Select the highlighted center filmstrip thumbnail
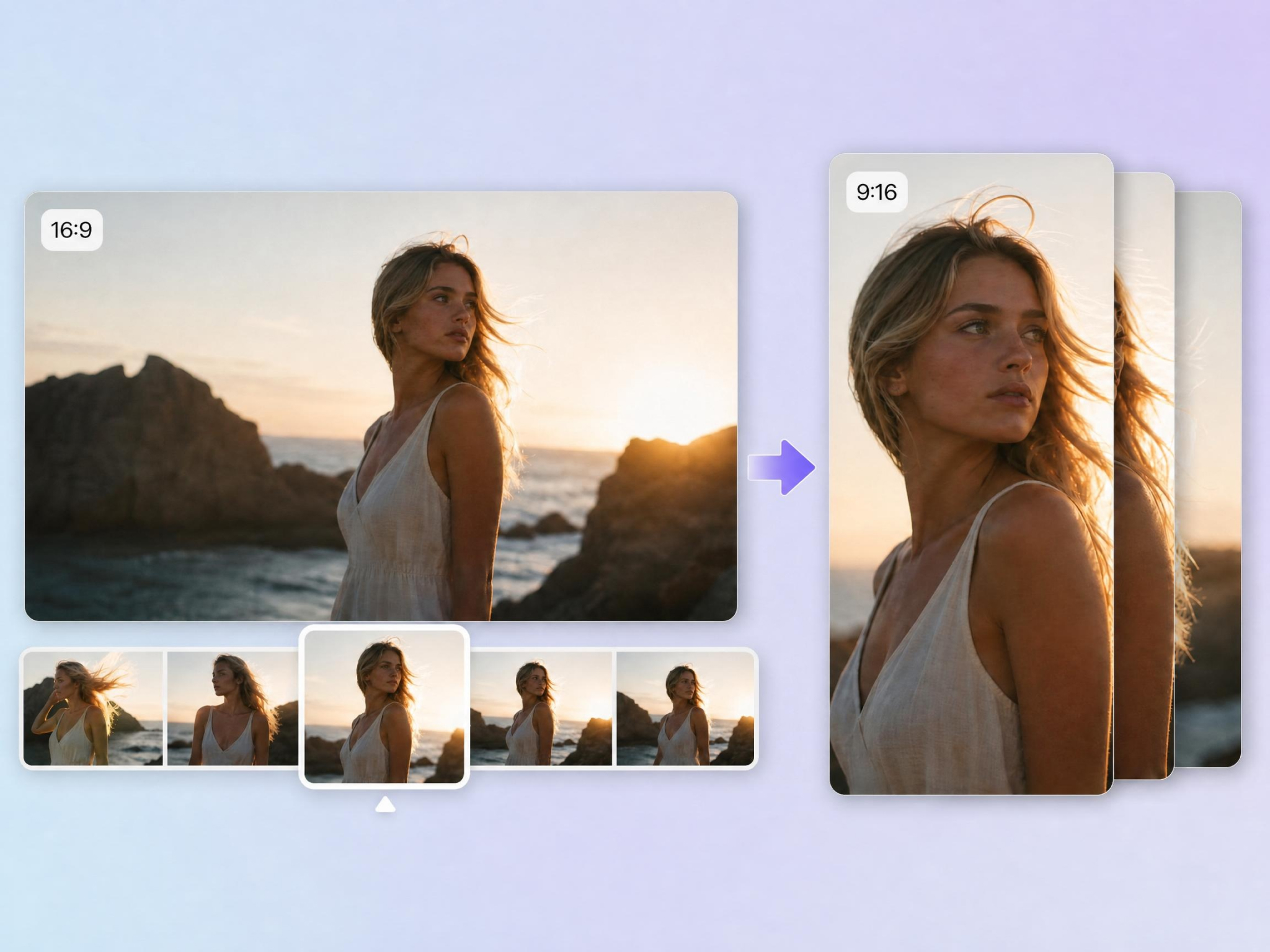 pos(384,707)
